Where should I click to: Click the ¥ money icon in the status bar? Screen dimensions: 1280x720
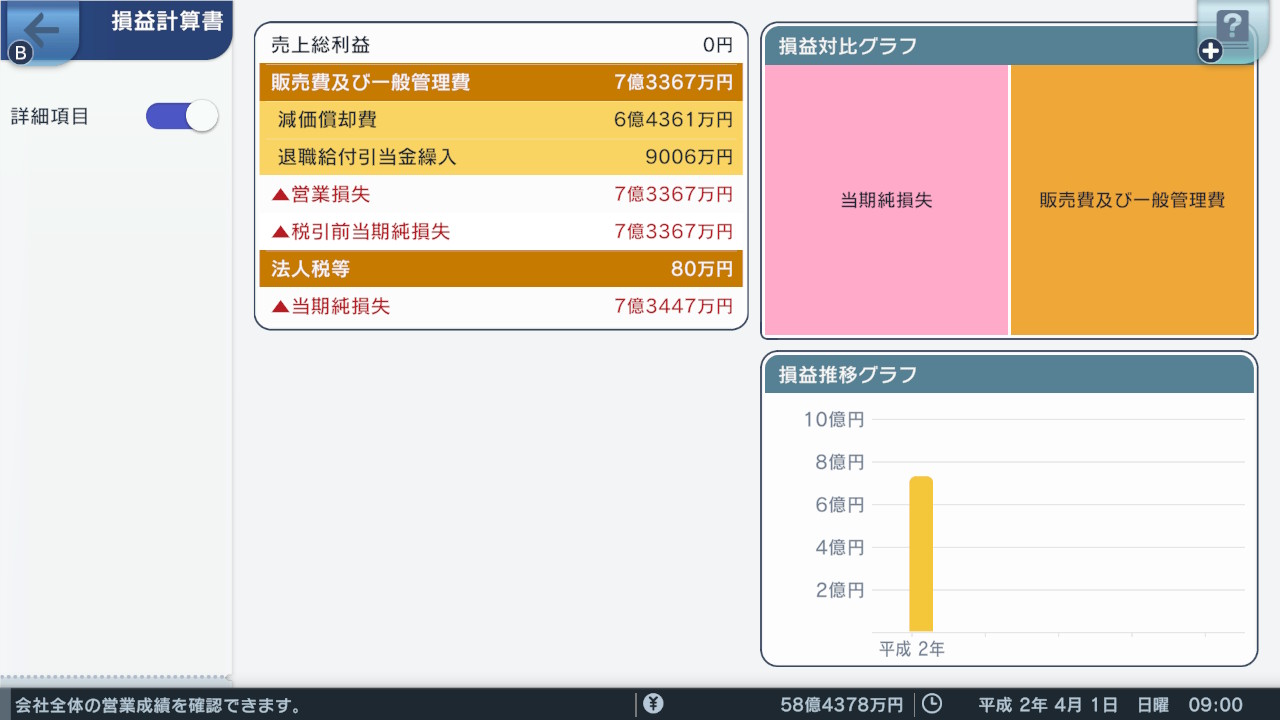(655, 704)
